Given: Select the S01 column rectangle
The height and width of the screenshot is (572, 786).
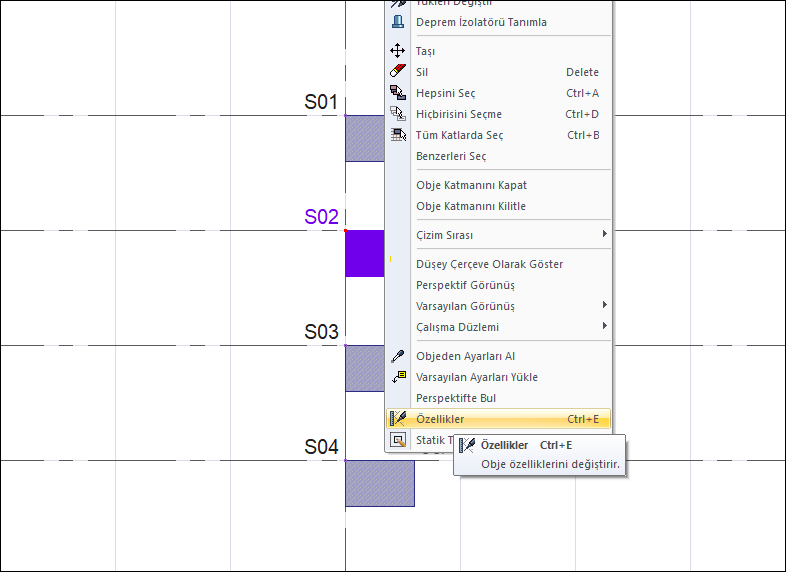Looking at the screenshot, I should point(365,138).
